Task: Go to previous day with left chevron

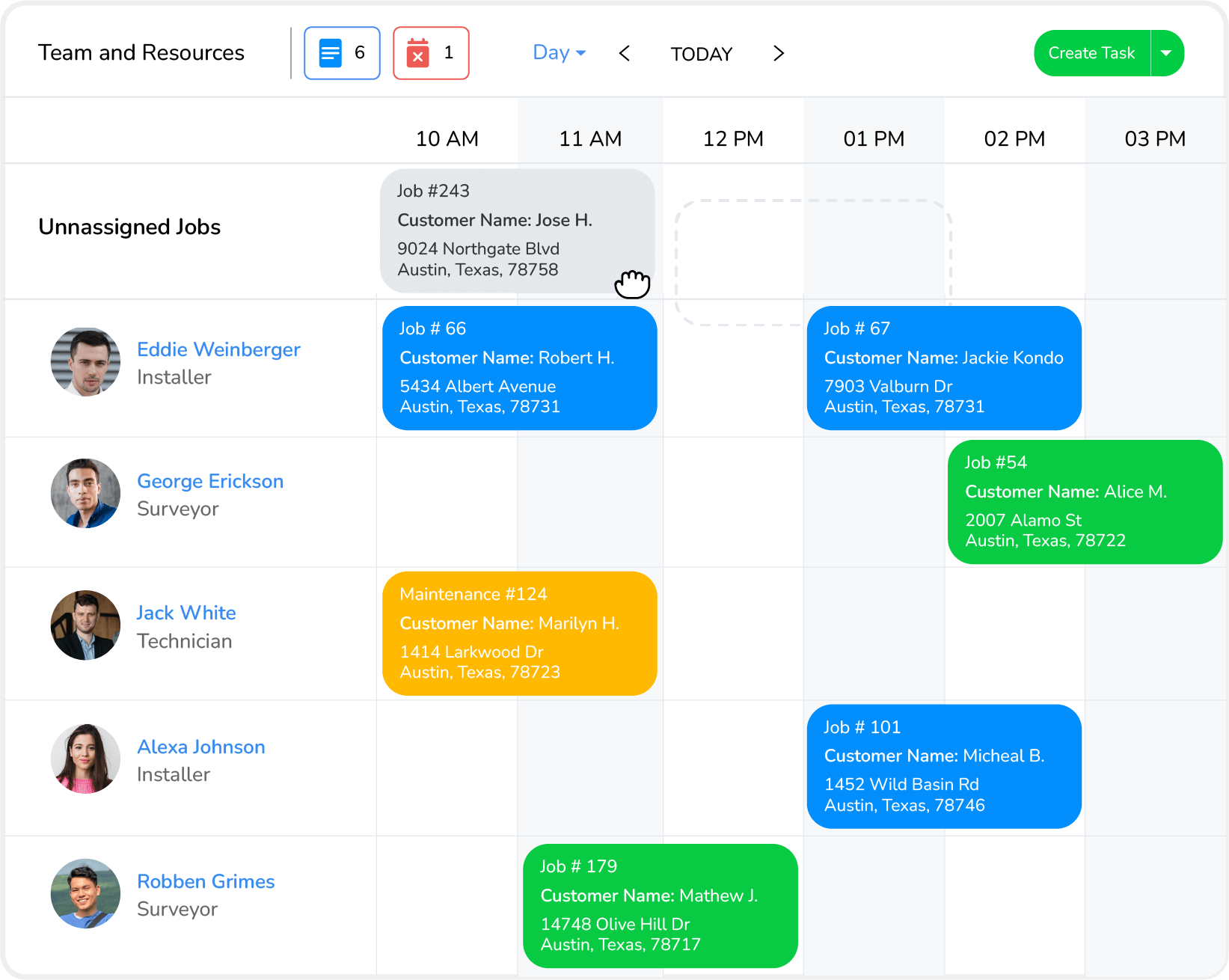Action: tap(625, 53)
